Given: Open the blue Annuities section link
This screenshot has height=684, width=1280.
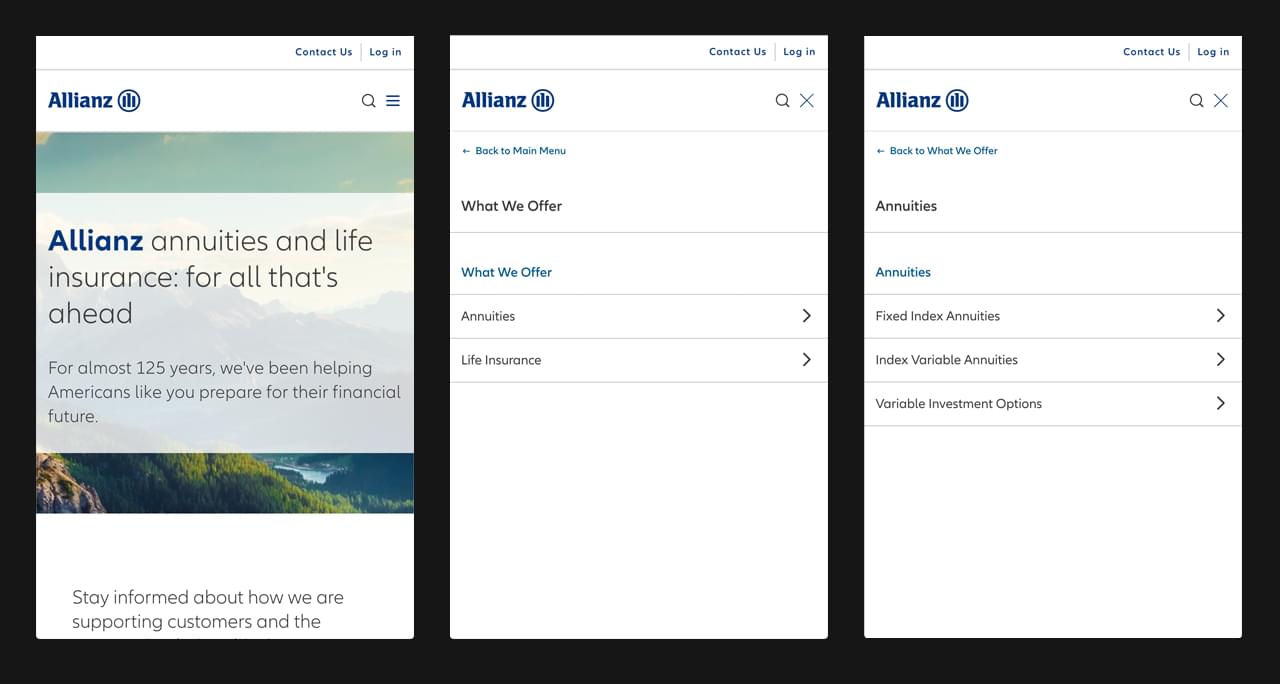Looking at the screenshot, I should tap(903, 272).
